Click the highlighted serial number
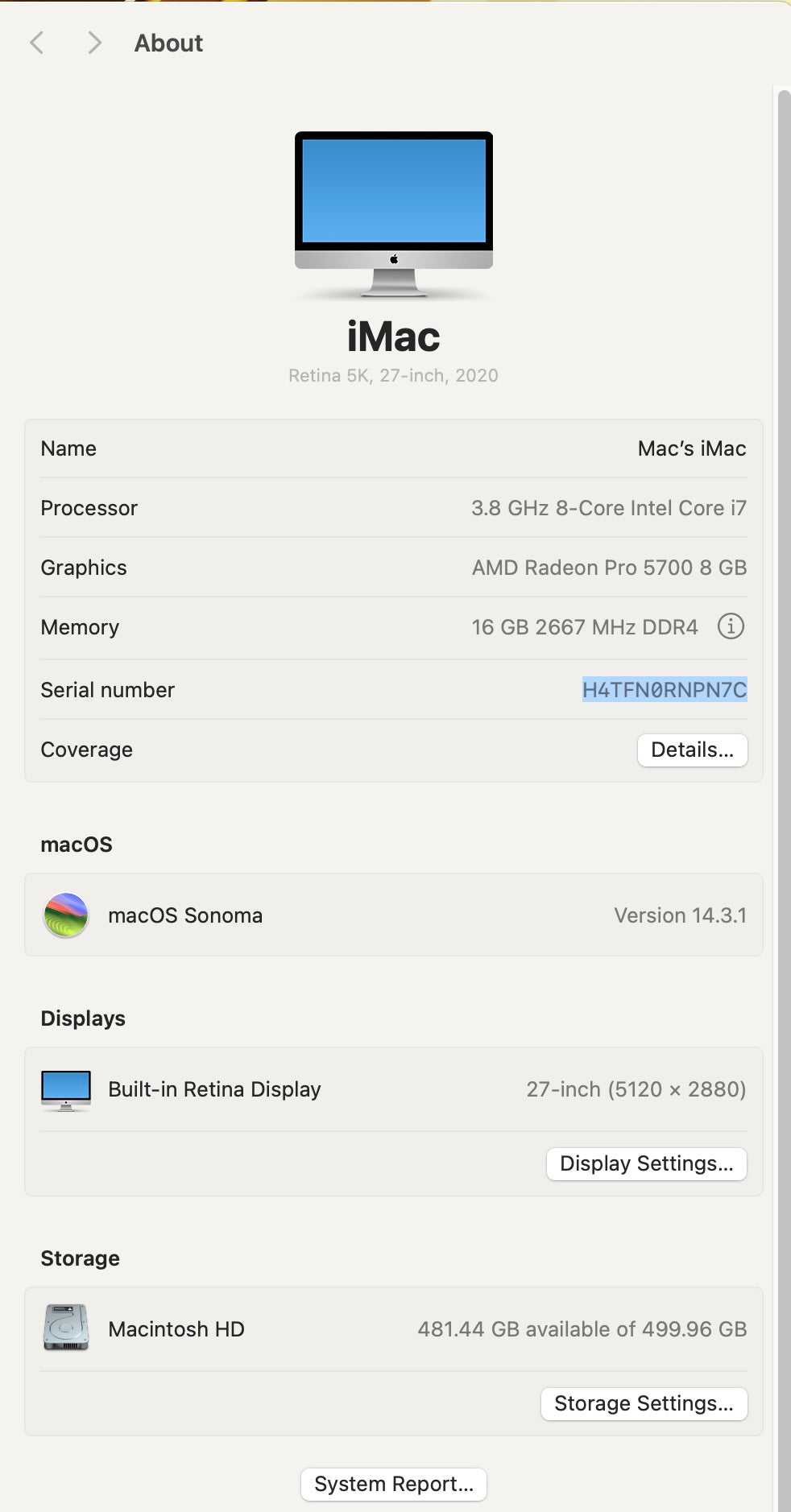 pyautogui.click(x=665, y=690)
